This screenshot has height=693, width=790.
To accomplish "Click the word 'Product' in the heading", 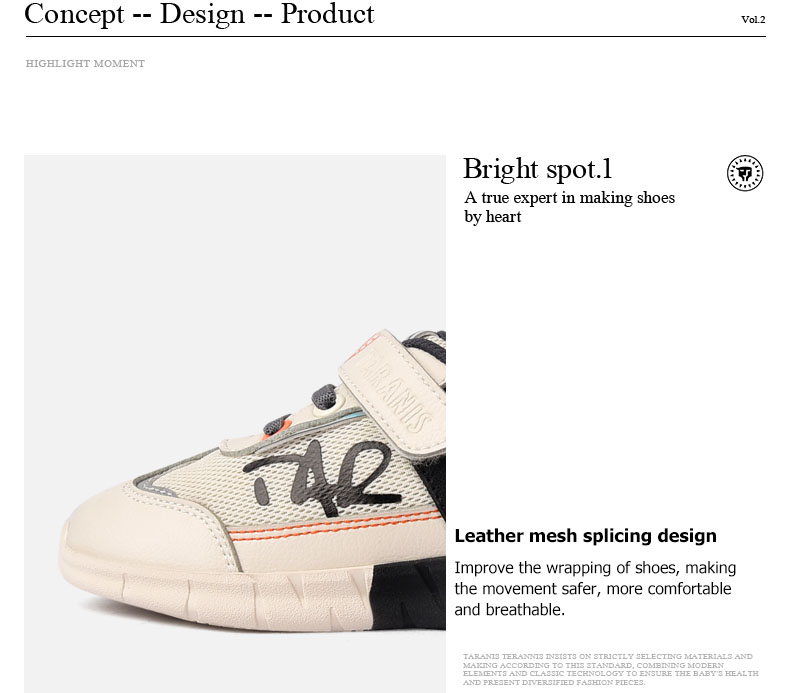I will (327, 14).
